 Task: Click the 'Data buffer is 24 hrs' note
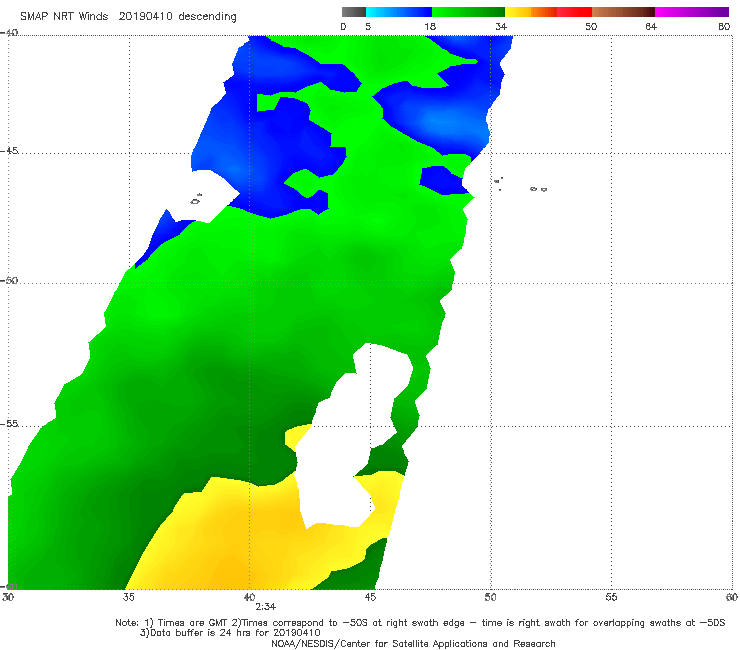point(230,633)
